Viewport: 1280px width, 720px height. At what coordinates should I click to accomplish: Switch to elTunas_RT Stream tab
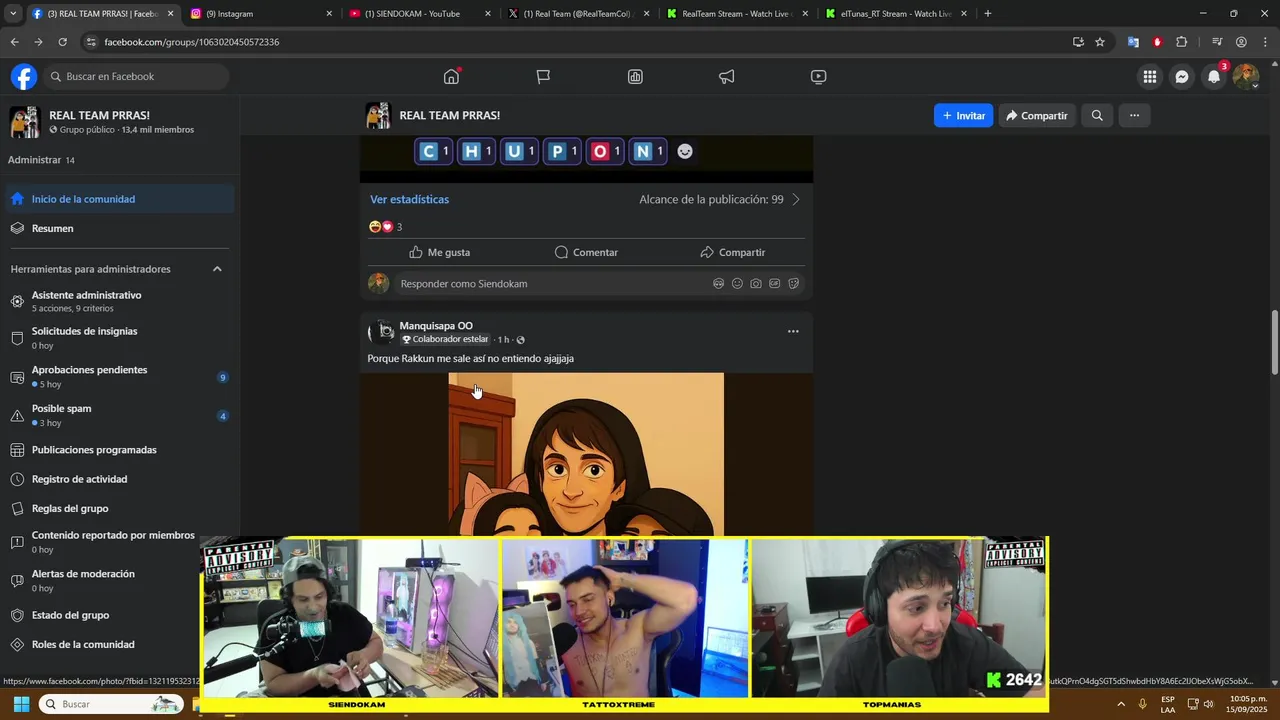point(896,14)
